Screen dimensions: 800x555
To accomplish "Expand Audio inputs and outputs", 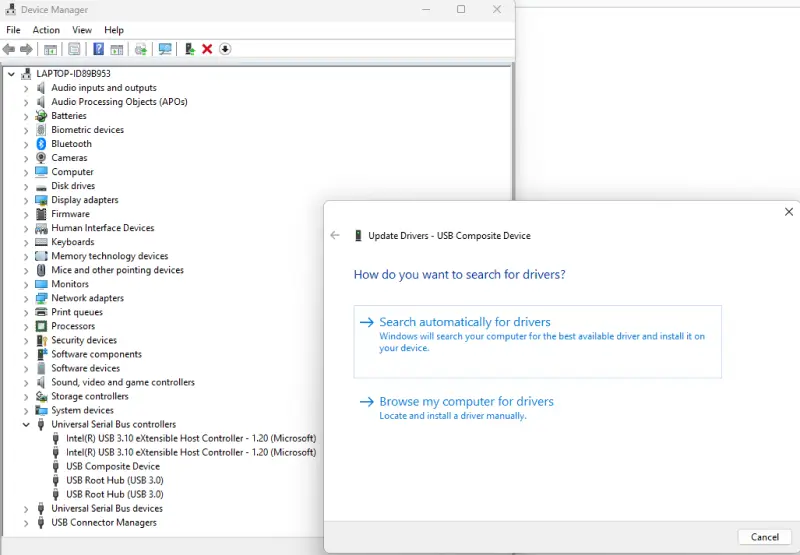I will tap(26, 88).
